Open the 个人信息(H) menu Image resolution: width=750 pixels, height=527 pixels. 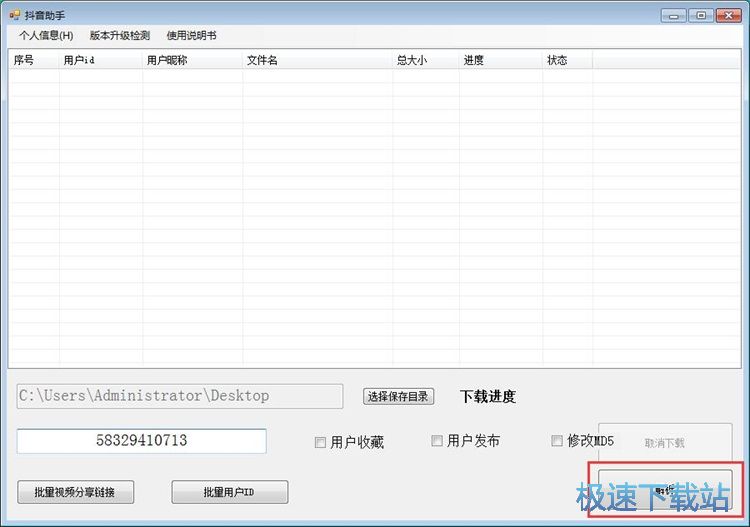(46, 35)
